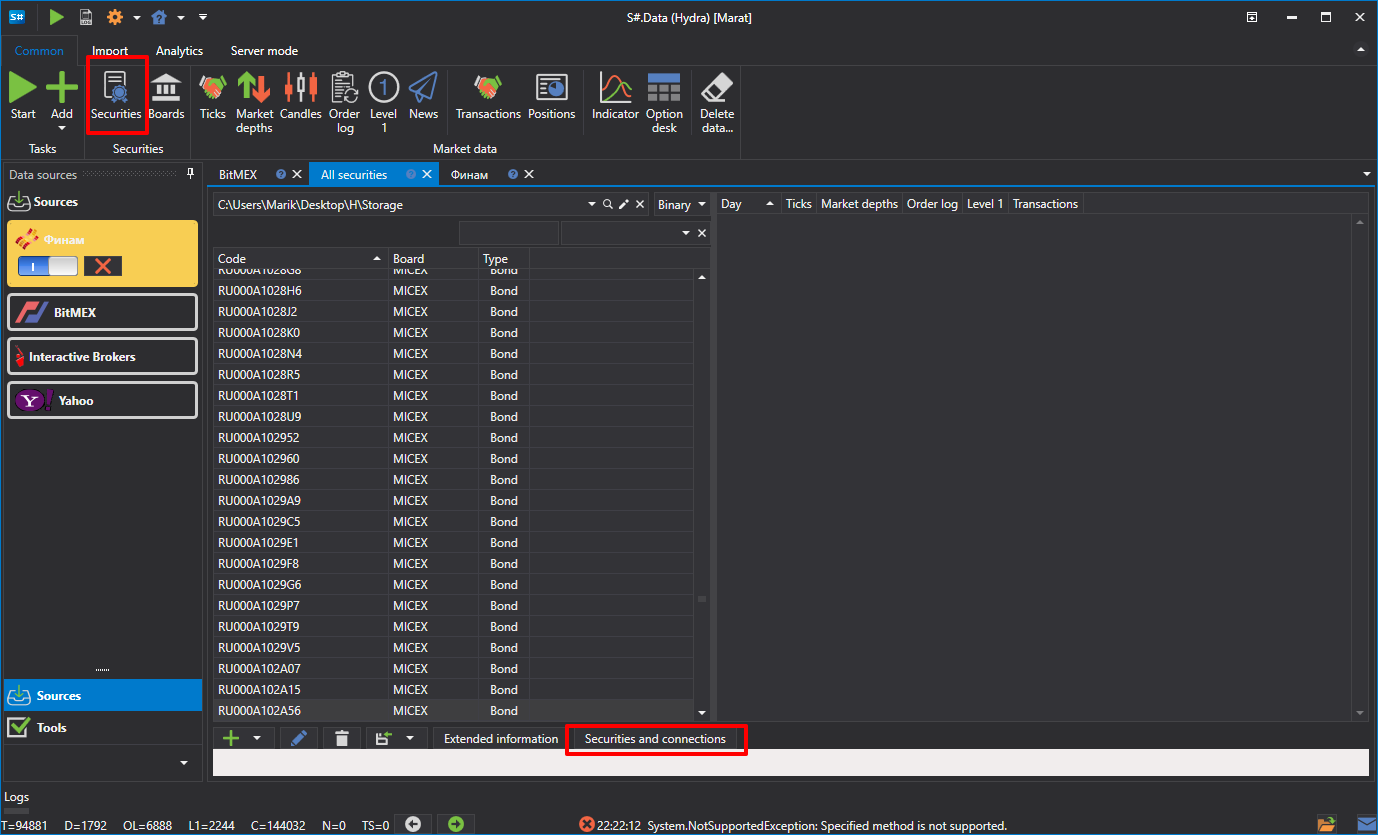Click the left arrow icon in status bar
Viewport: 1378px width, 835px height.
point(413,824)
